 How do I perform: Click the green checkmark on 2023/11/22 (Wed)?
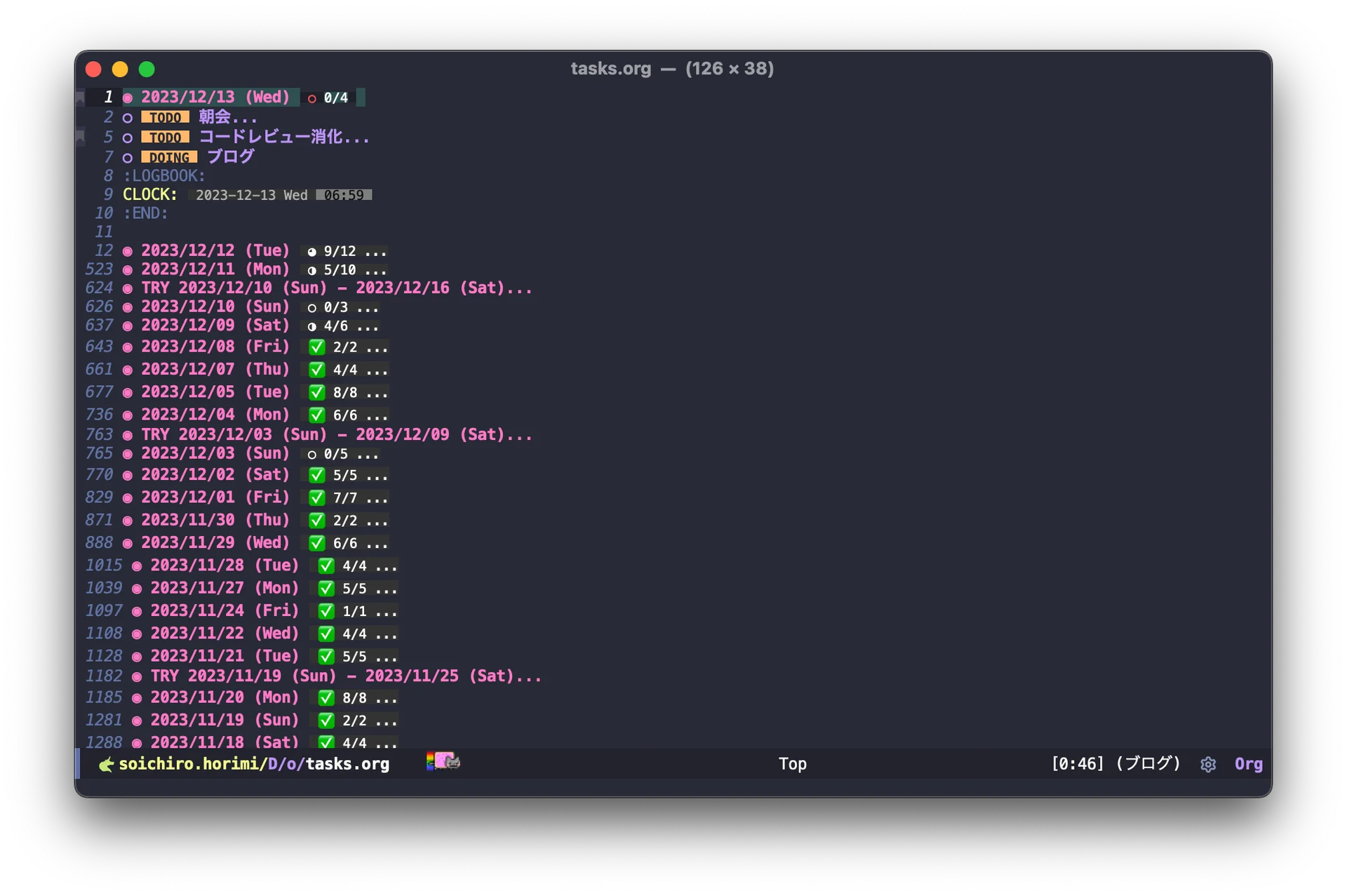coord(326,634)
